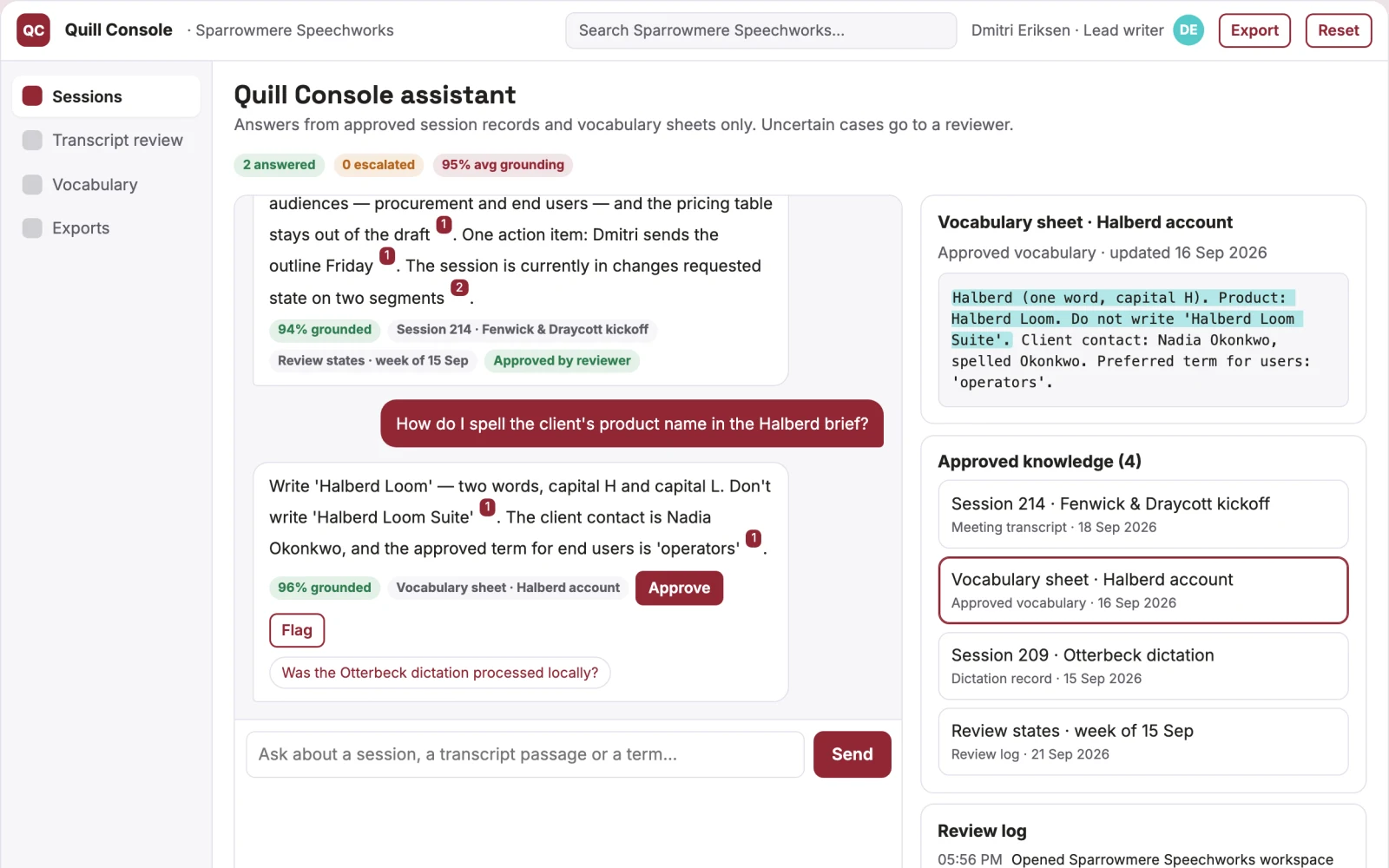Click the 'Approved by reviewer' chip
Viewport: 1389px width, 868px height.
pyautogui.click(x=562, y=361)
